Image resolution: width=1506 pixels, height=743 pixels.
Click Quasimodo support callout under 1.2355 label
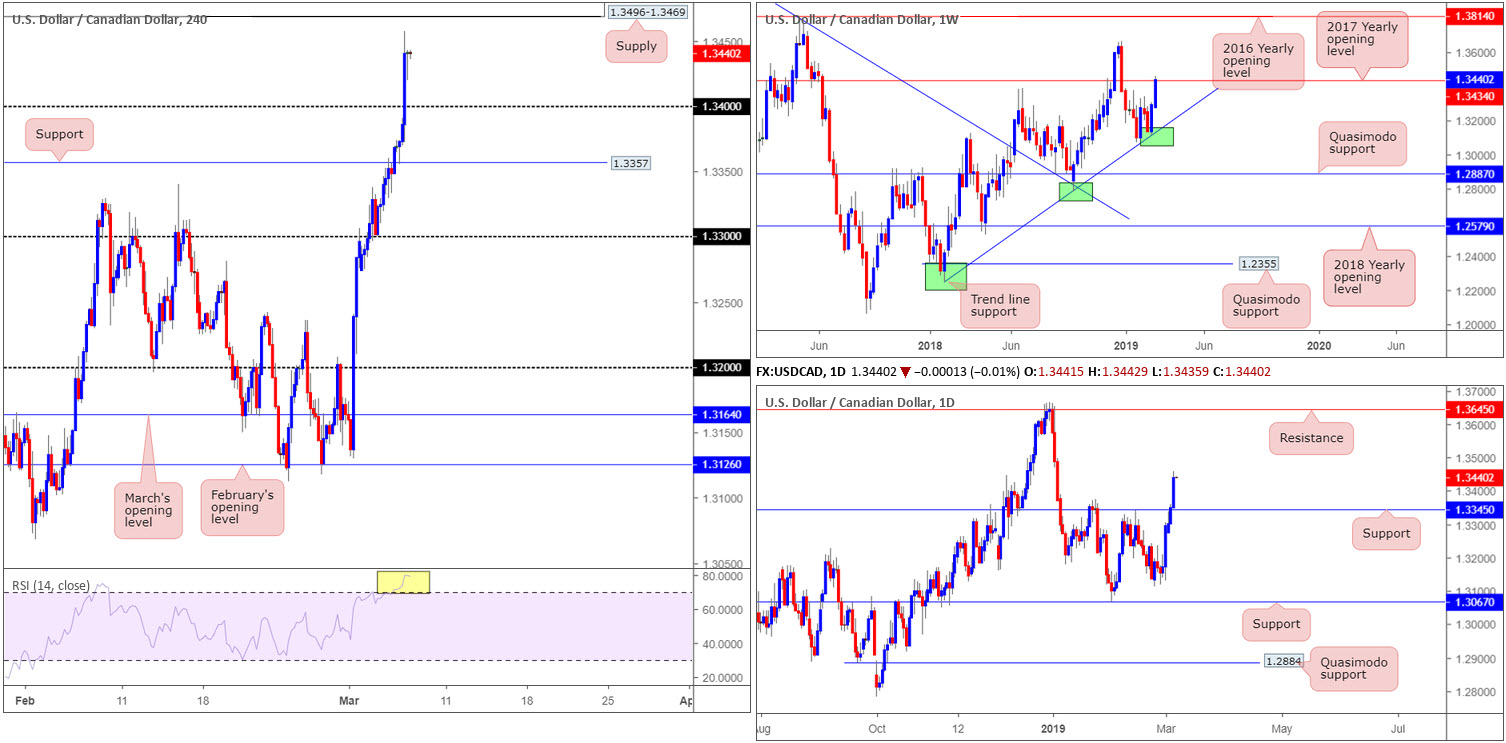(1266, 304)
